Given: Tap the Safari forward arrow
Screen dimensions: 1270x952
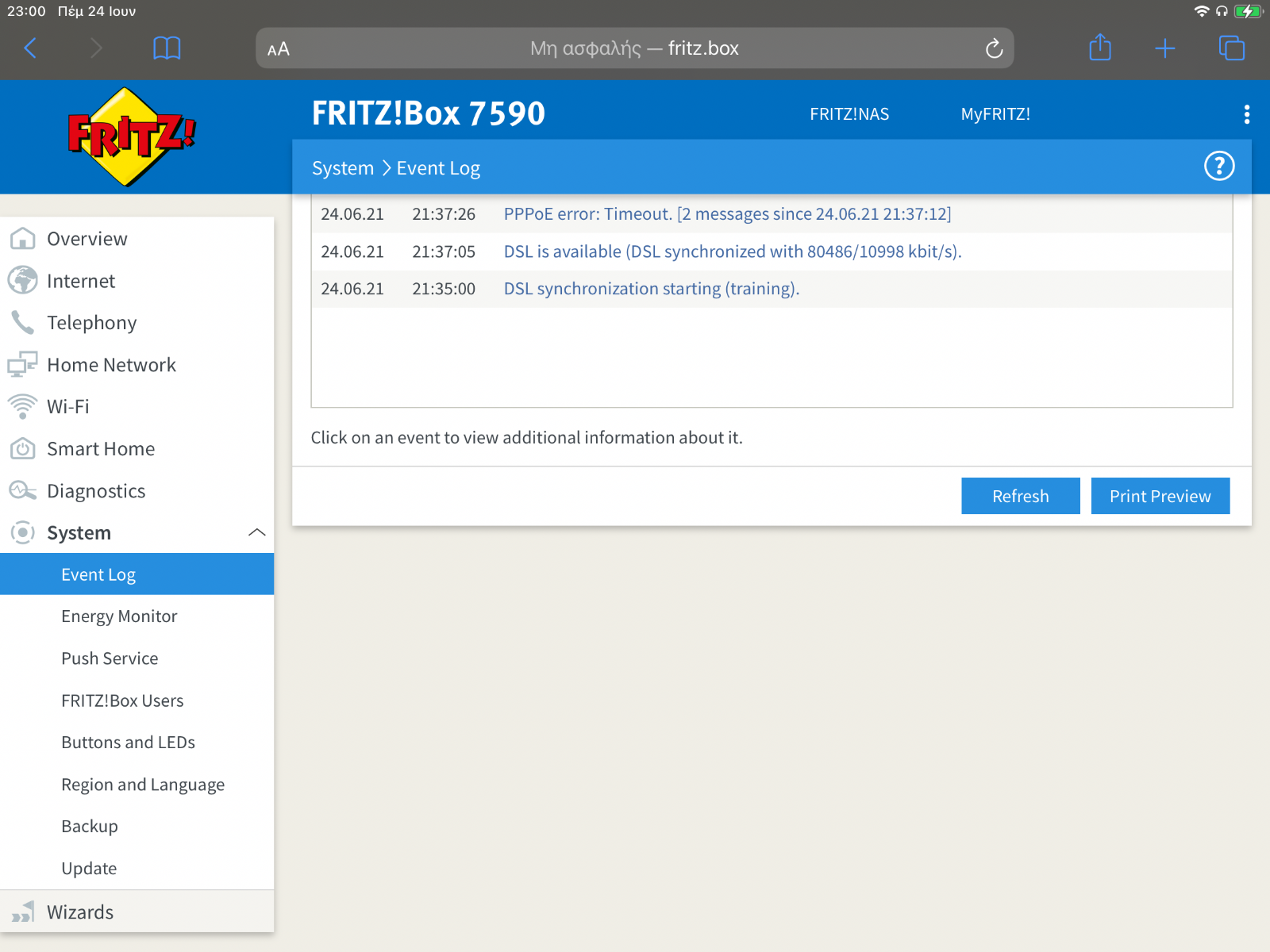Looking at the screenshot, I should point(96,48).
